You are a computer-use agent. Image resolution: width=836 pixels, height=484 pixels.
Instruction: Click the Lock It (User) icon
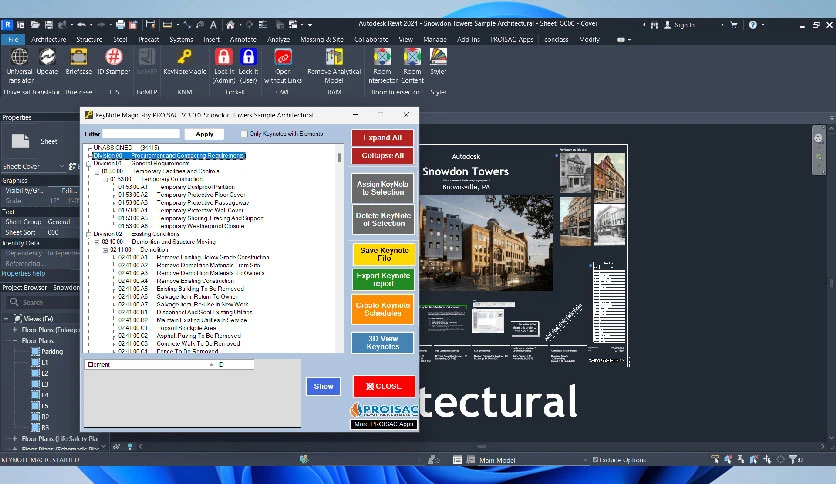(x=248, y=58)
